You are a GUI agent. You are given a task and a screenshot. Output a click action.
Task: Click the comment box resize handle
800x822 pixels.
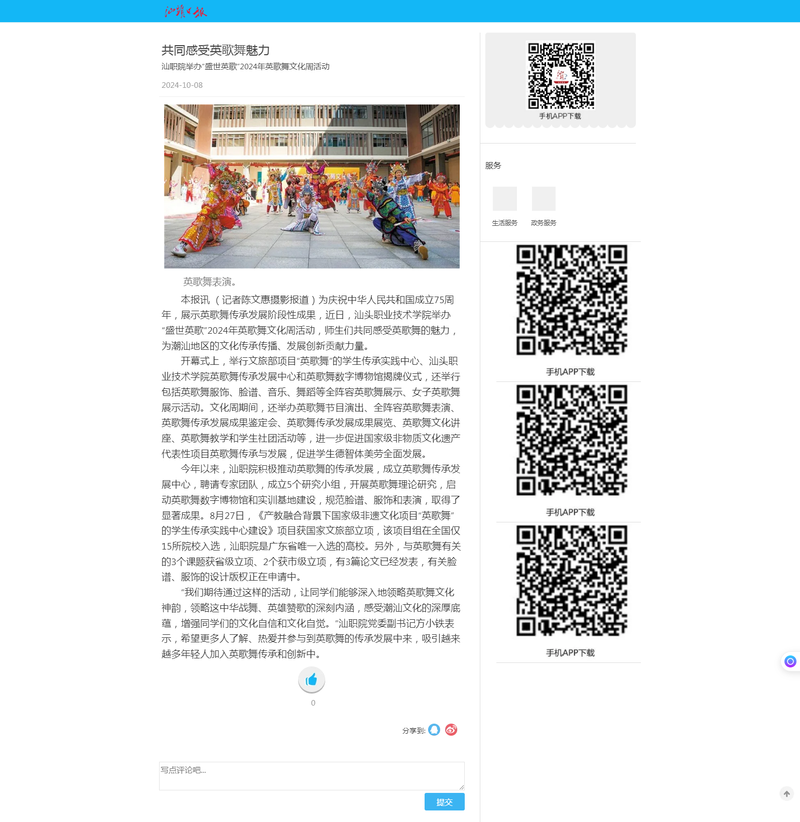[x=461, y=787]
